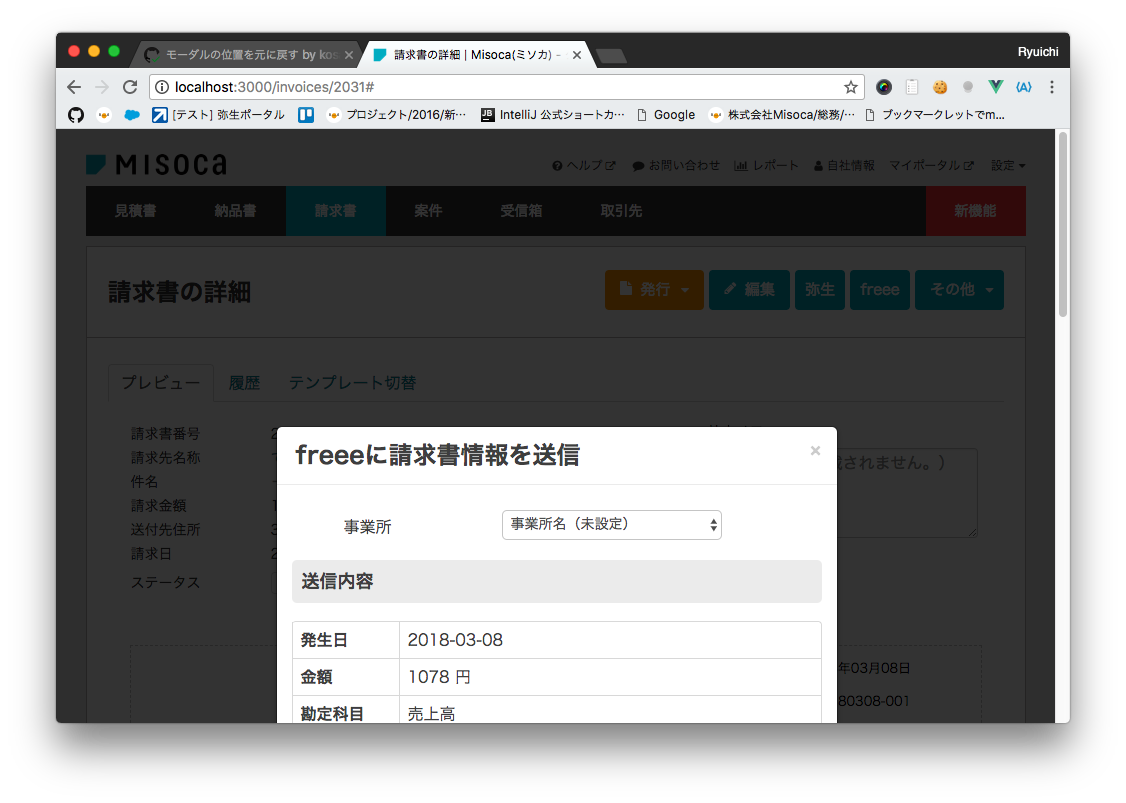This screenshot has width=1126, height=803.
Task: Close the freee modal with the × icon
Action: tap(815, 450)
